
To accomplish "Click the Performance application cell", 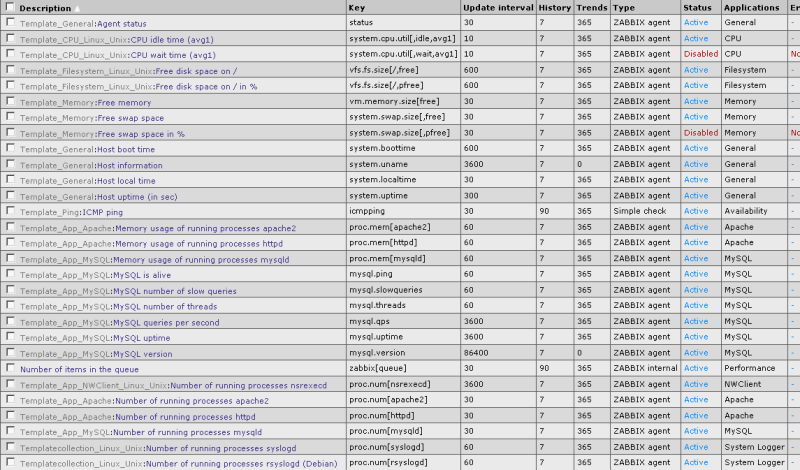I will pos(749,368).
